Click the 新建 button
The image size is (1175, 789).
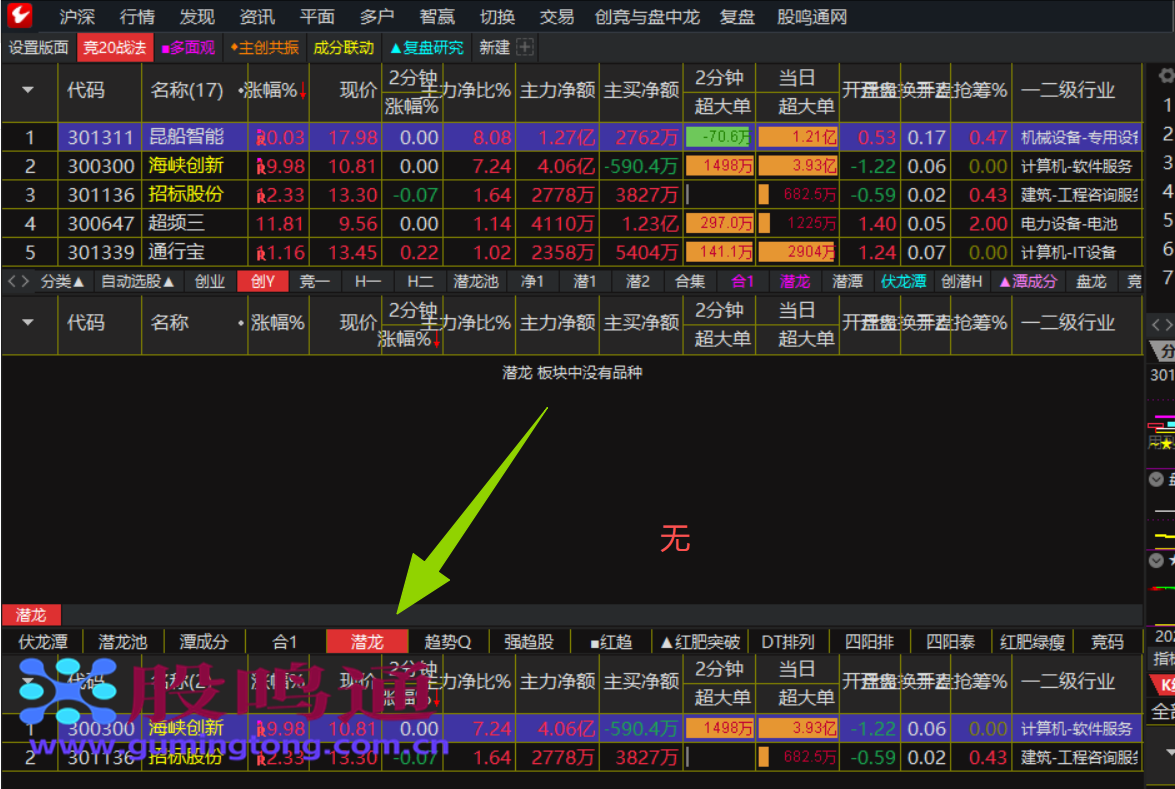point(495,47)
